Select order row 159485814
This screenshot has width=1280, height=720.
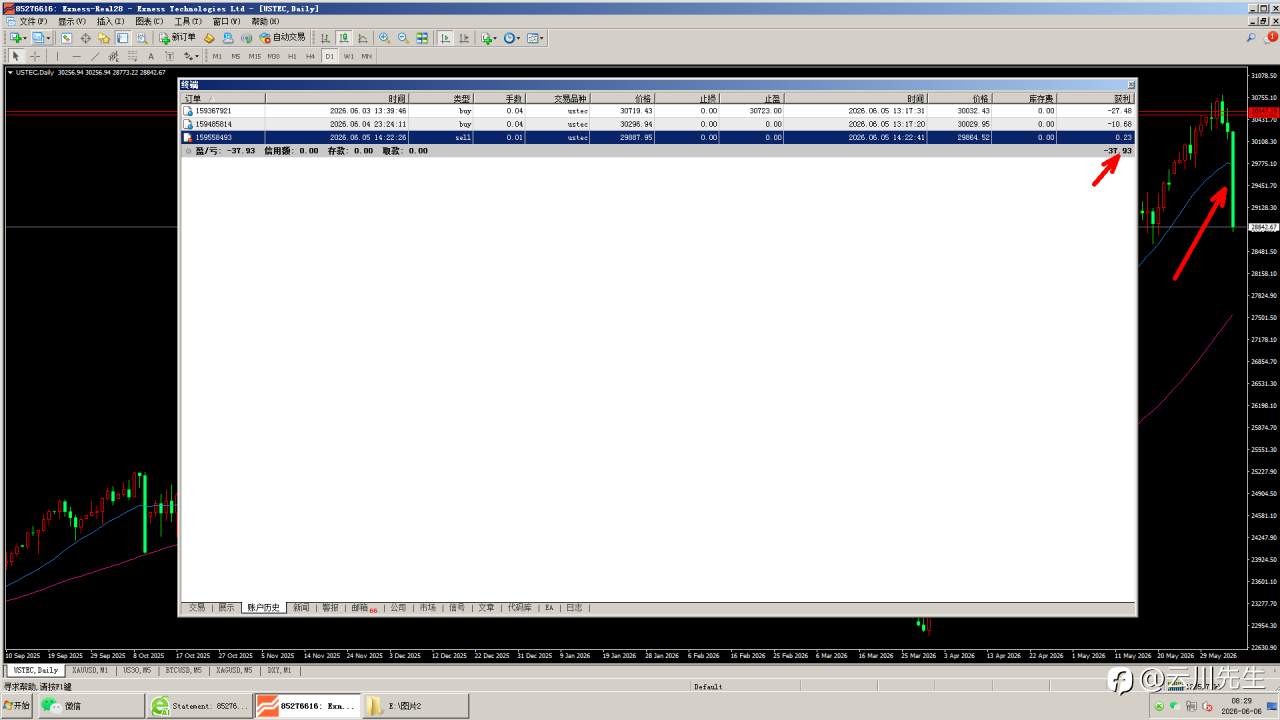(x=658, y=124)
